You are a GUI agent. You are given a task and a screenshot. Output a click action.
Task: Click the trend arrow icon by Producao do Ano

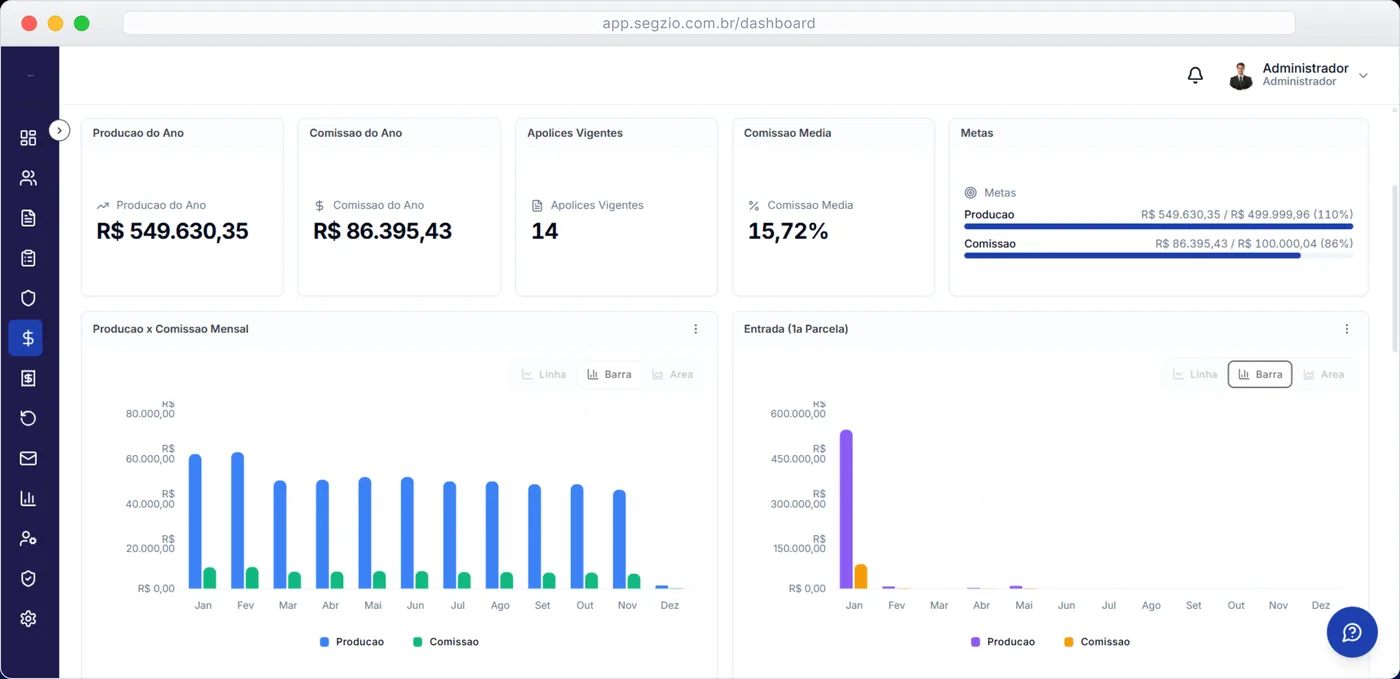[102, 206]
